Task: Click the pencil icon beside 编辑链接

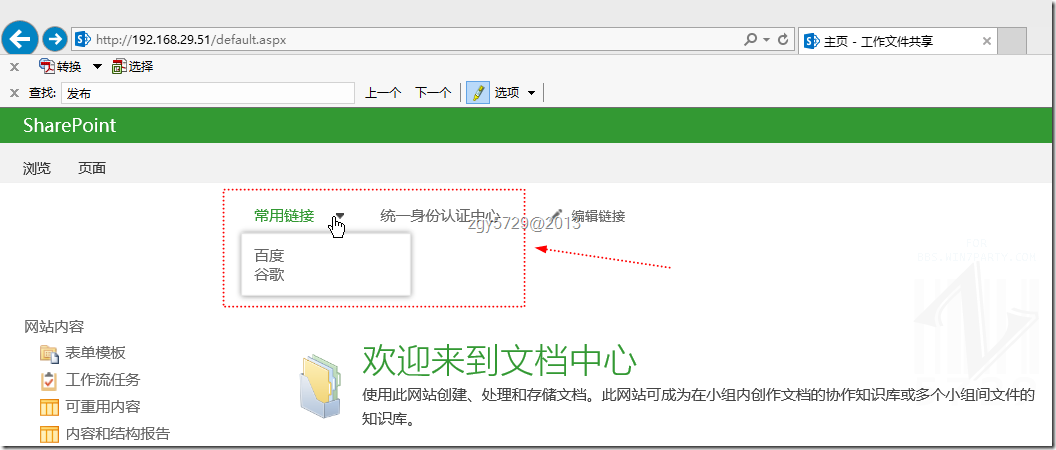Action: pos(556,216)
